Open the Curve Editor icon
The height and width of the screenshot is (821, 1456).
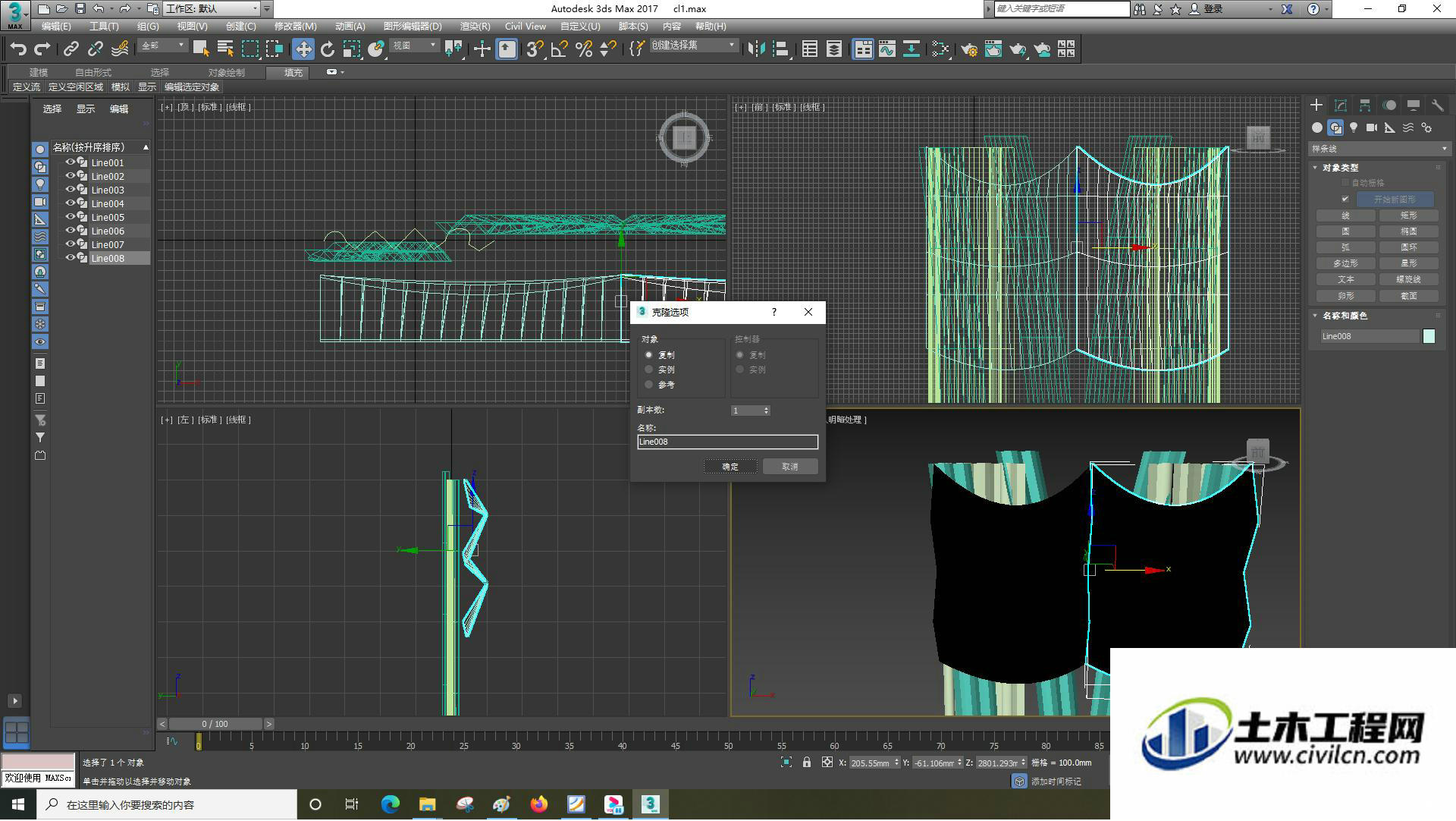(x=887, y=49)
